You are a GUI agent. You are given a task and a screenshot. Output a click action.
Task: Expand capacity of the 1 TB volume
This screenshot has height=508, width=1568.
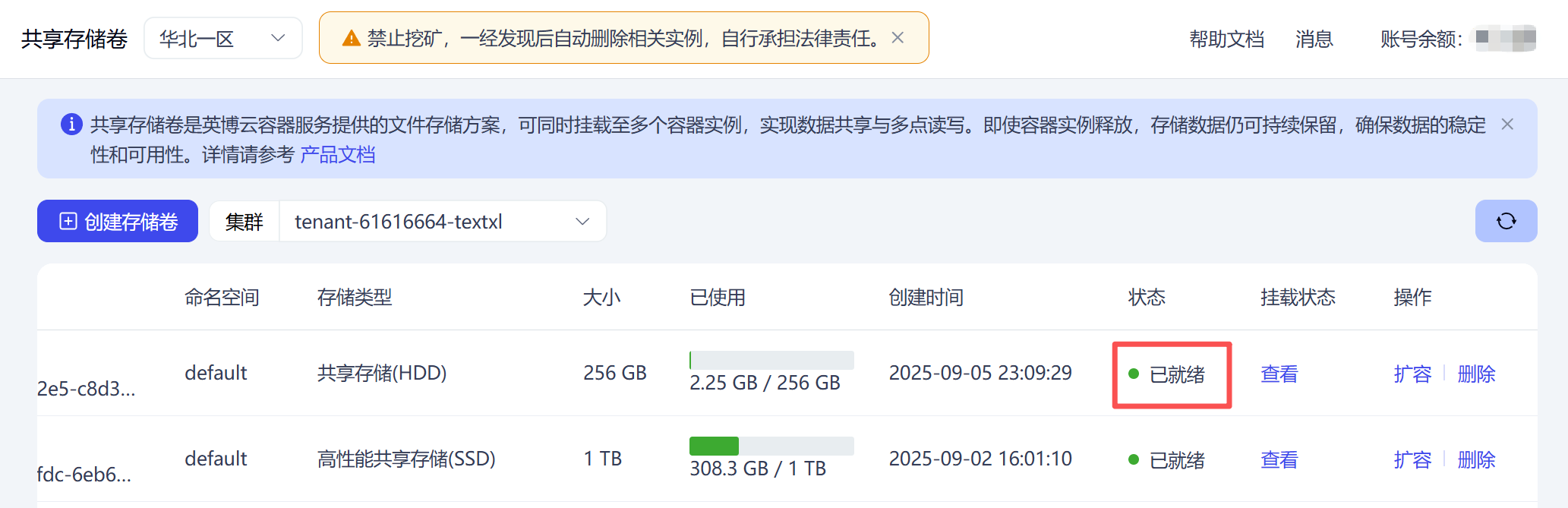coord(1412,459)
